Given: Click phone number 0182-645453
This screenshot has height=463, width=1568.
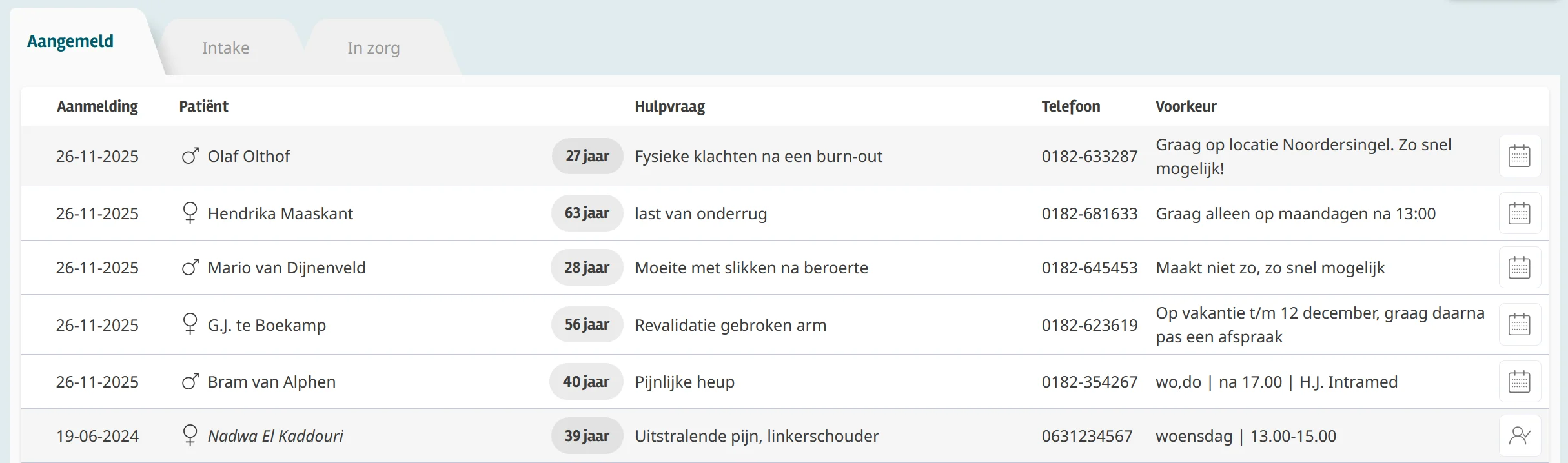Looking at the screenshot, I should point(1089,268).
